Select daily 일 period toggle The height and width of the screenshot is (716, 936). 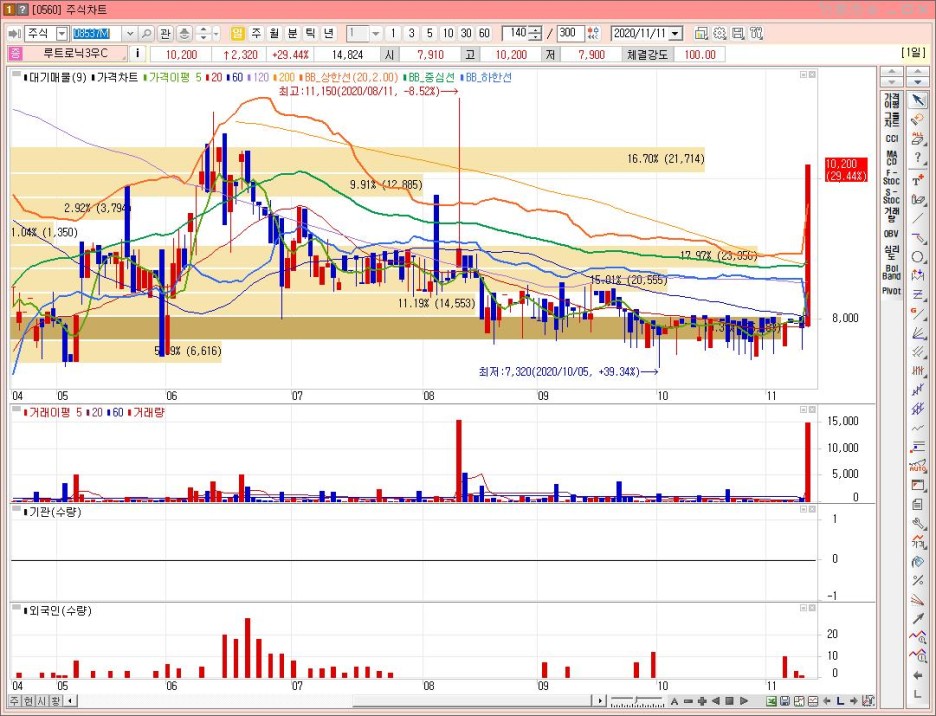pos(238,33)
